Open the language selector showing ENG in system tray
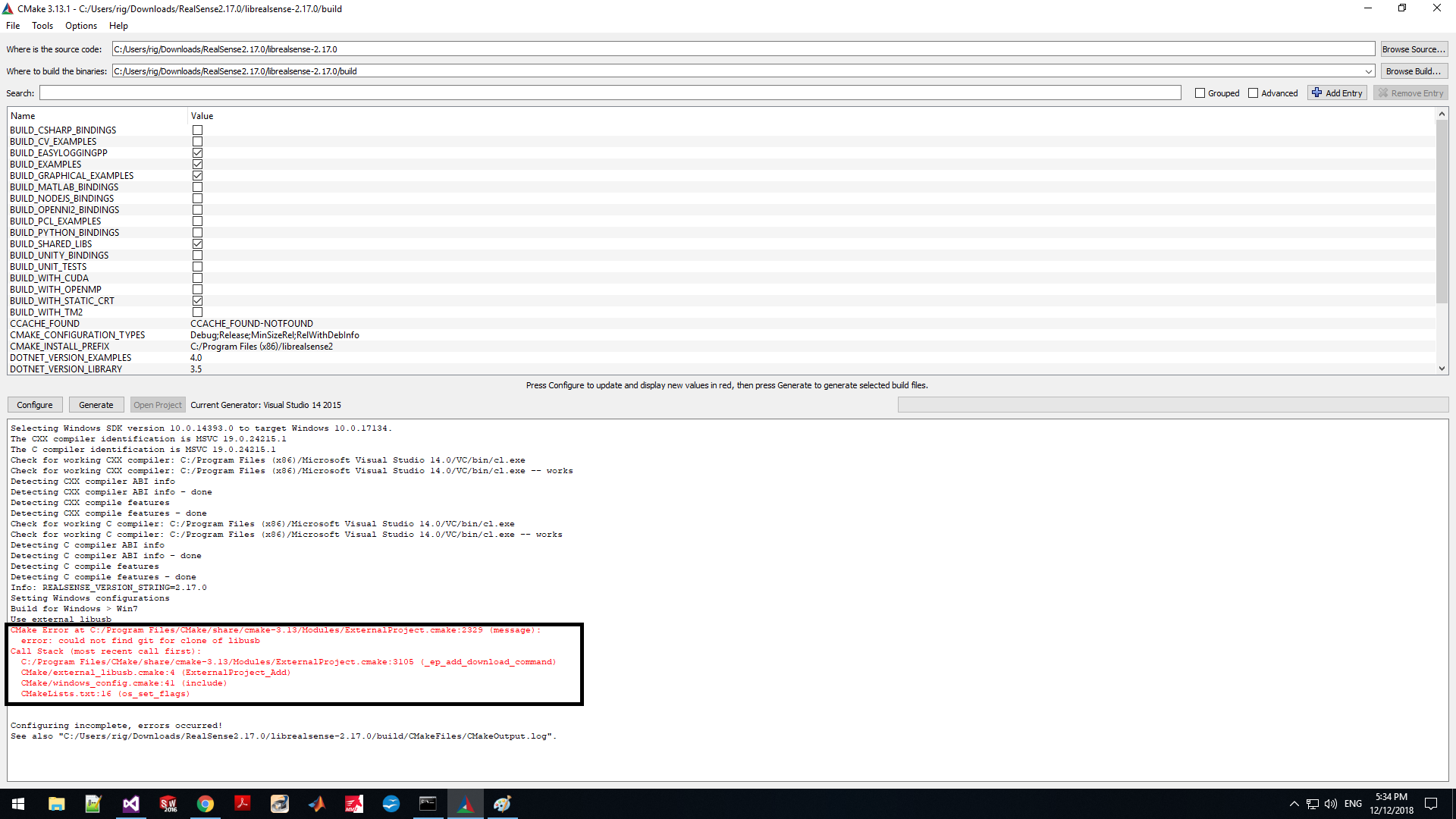1456x819 pixels. click(x=1353, y=803)
